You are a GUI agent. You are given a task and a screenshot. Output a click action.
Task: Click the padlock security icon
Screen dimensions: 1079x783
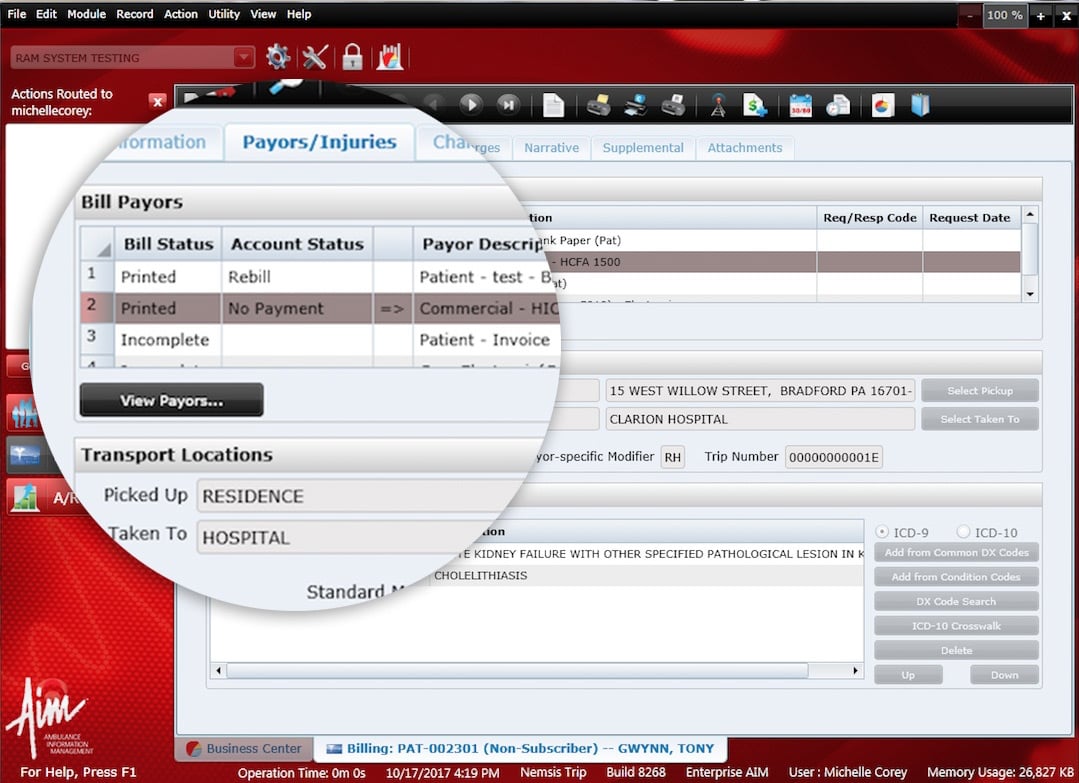tap(352, 57)
